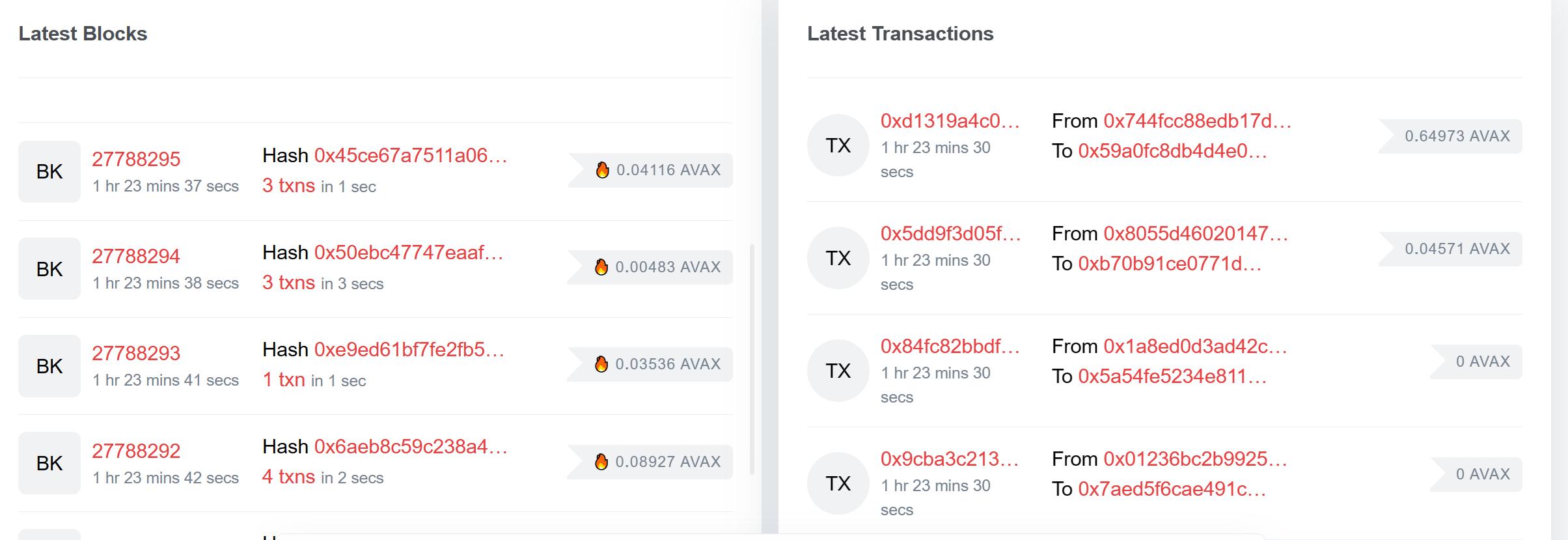Click the flame icon beside 0.08927 AVAX

(601, 462)
